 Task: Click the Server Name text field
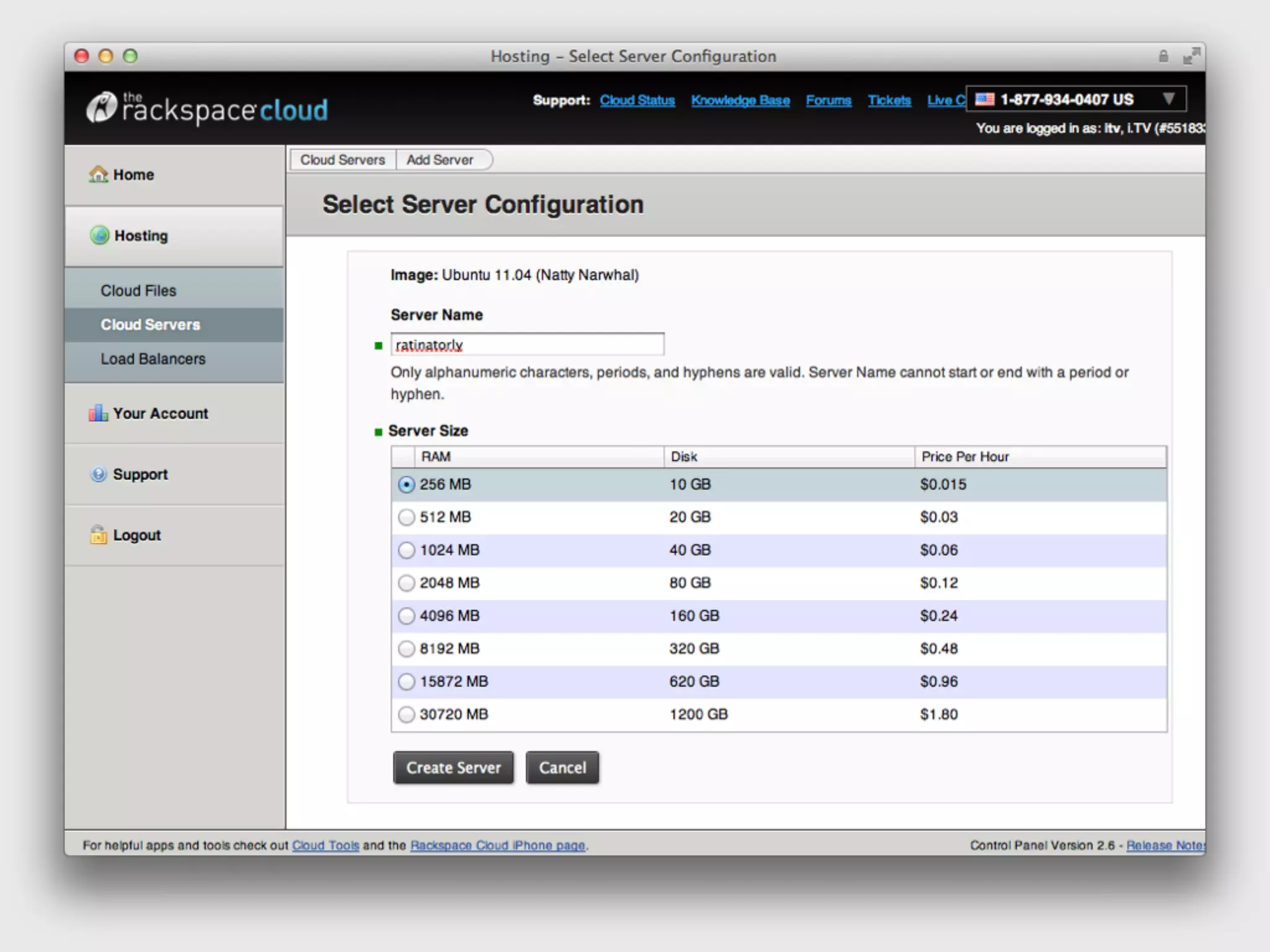pos(527,345)
